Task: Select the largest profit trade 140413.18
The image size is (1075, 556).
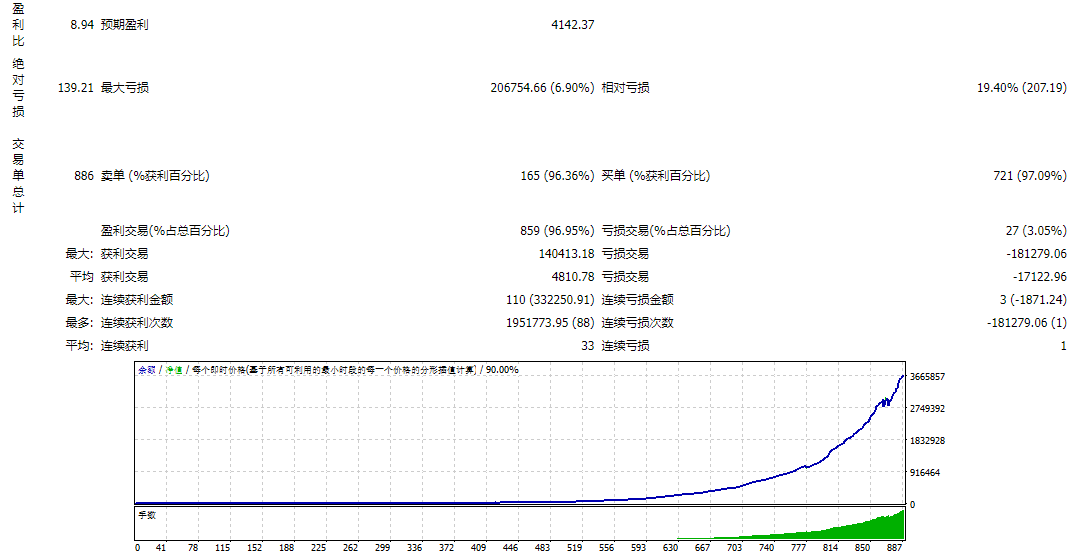Action: [567, 254]
